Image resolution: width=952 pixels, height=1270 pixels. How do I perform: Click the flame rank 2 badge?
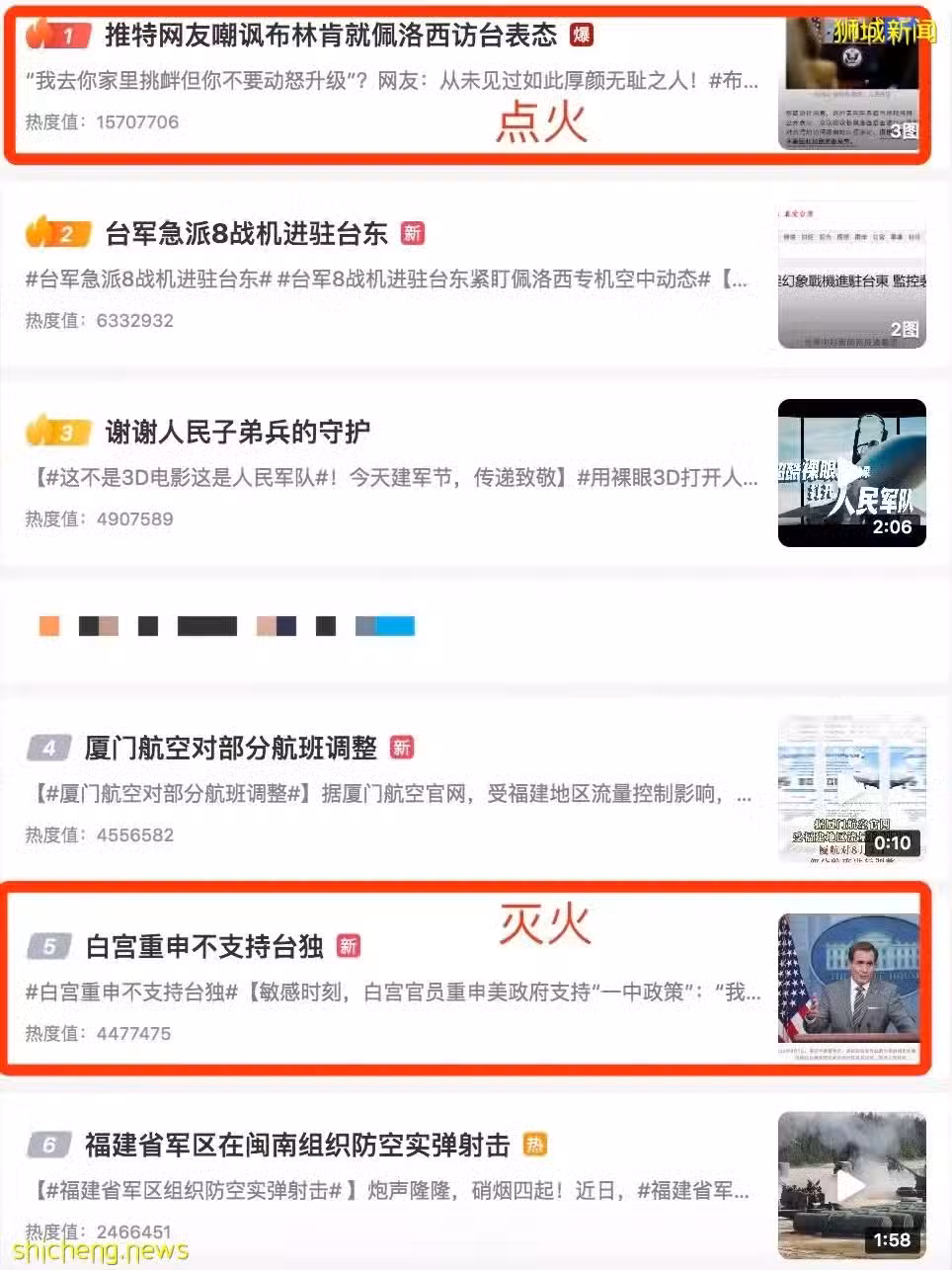(x=58, y=233)
